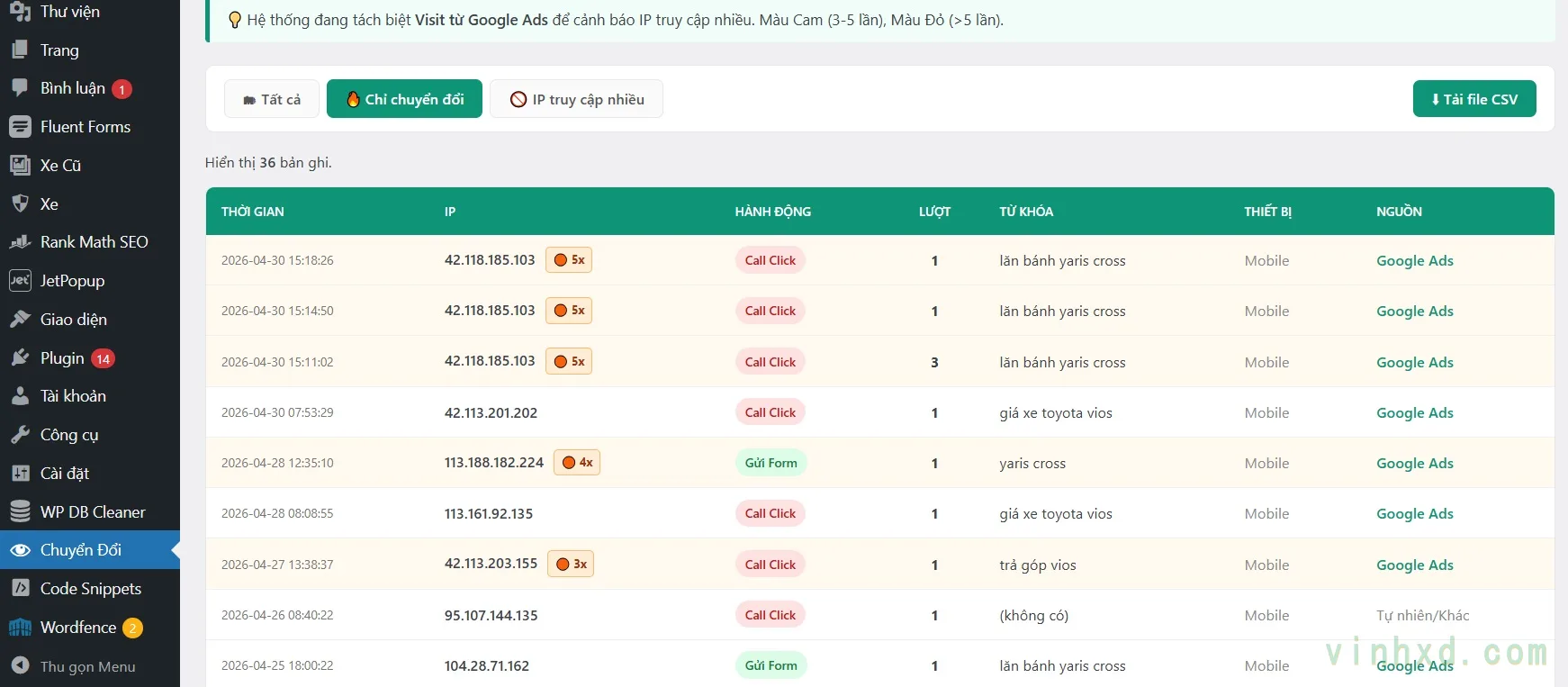Click the Thu gọn Menu collapse arrow icon

(x=20, y=666)
